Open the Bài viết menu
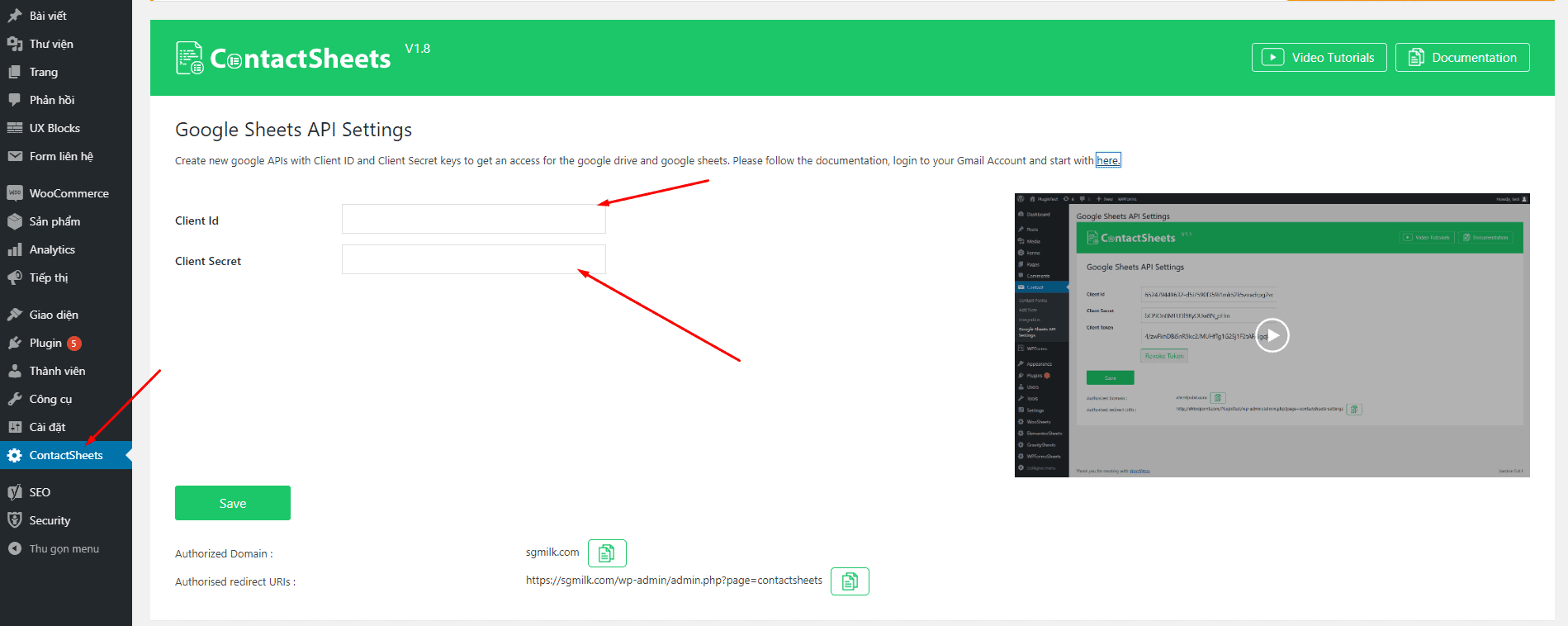Image resolution: width=1568 pixels, height=626 pixels. pos(66,16)
